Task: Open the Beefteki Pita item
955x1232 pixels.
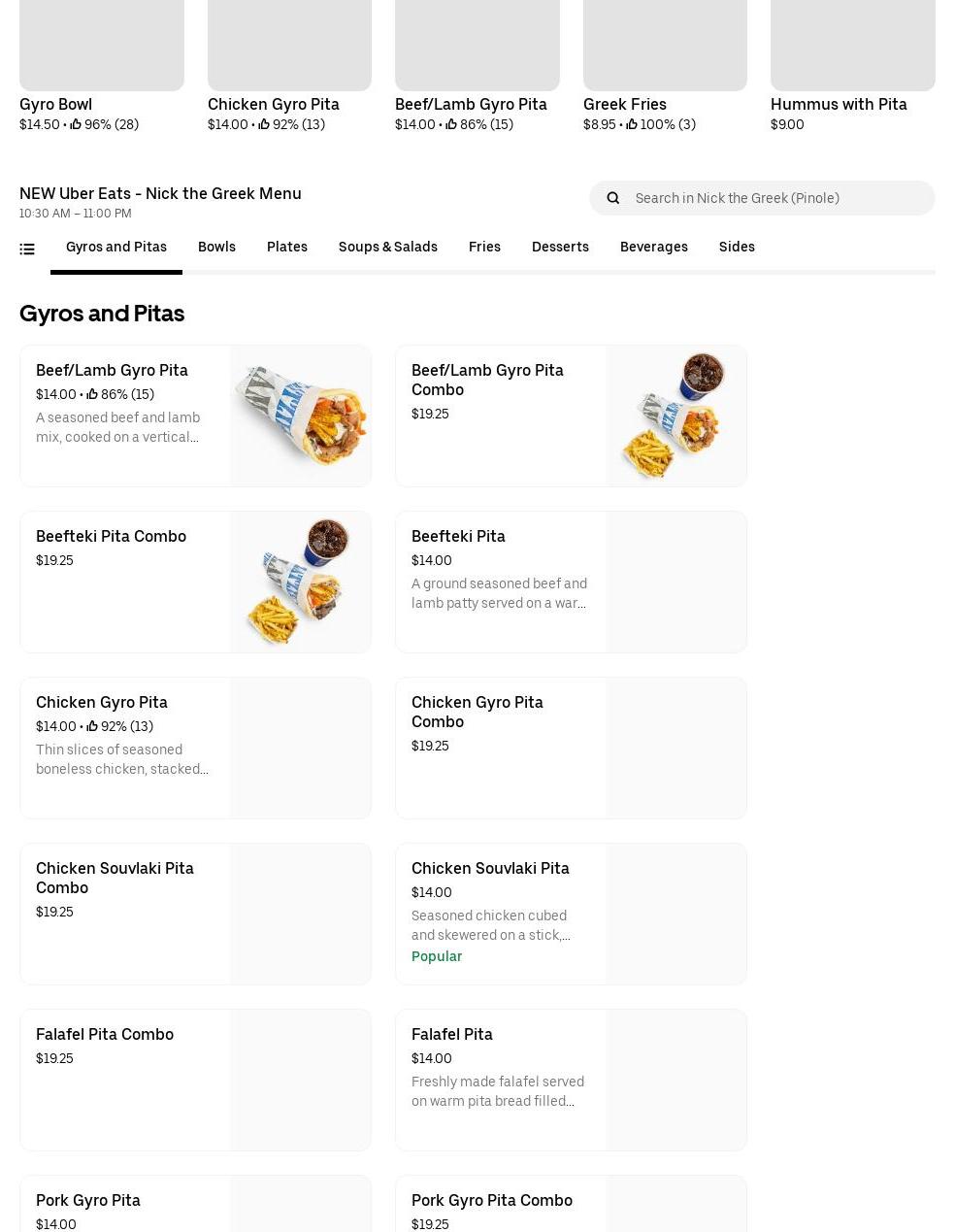Action: click(x=458, y=536)
